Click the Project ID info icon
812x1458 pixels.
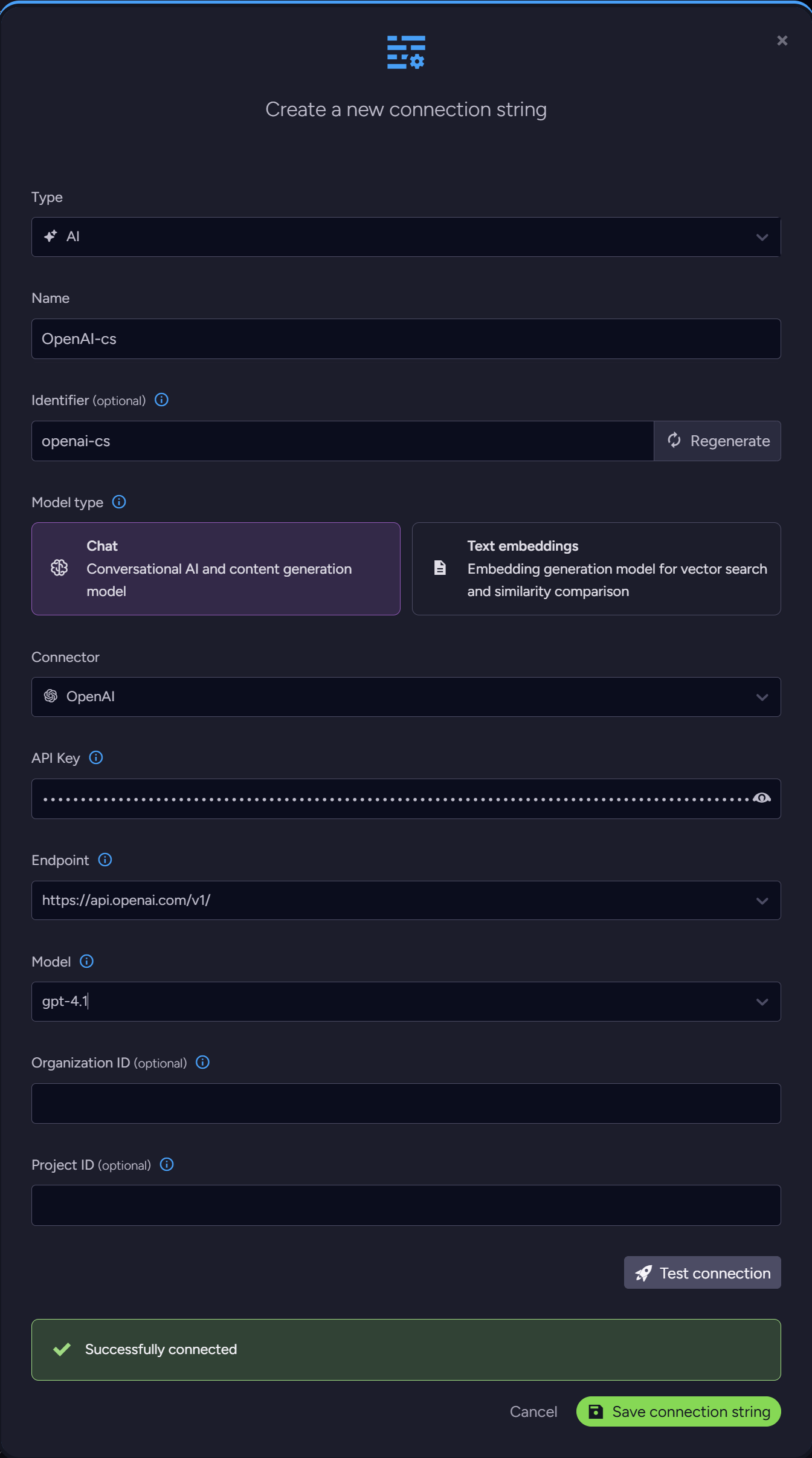(167, 1164)
